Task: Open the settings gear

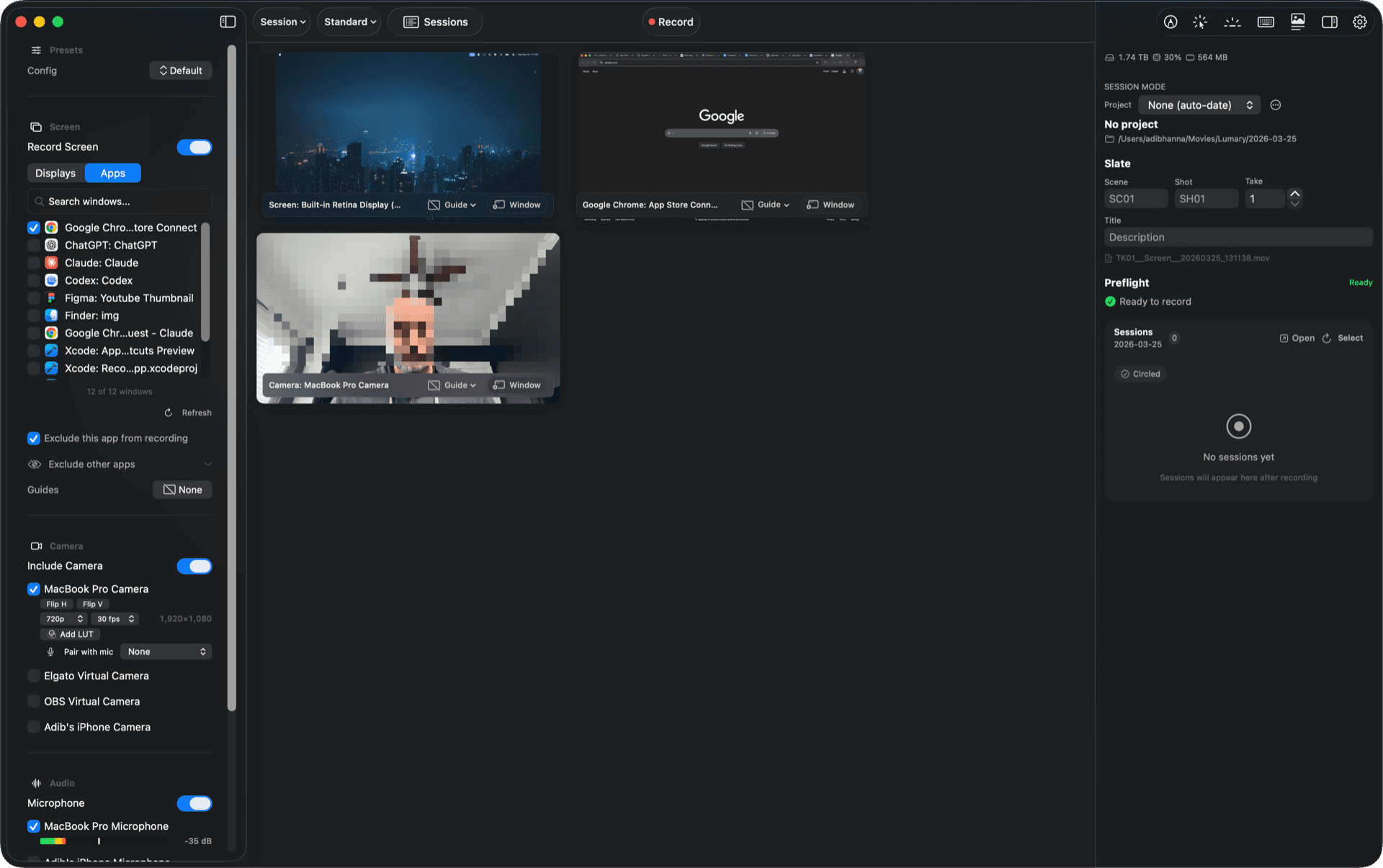Action: coord(1360,22)
